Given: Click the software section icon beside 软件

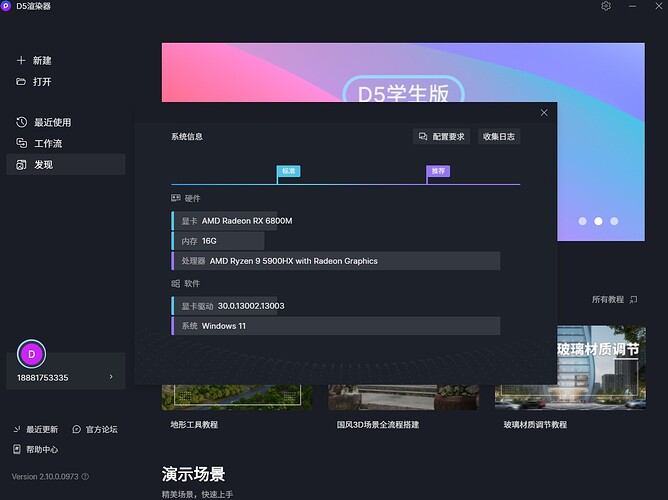Looking at the screenshot, I should coord(176,283).
